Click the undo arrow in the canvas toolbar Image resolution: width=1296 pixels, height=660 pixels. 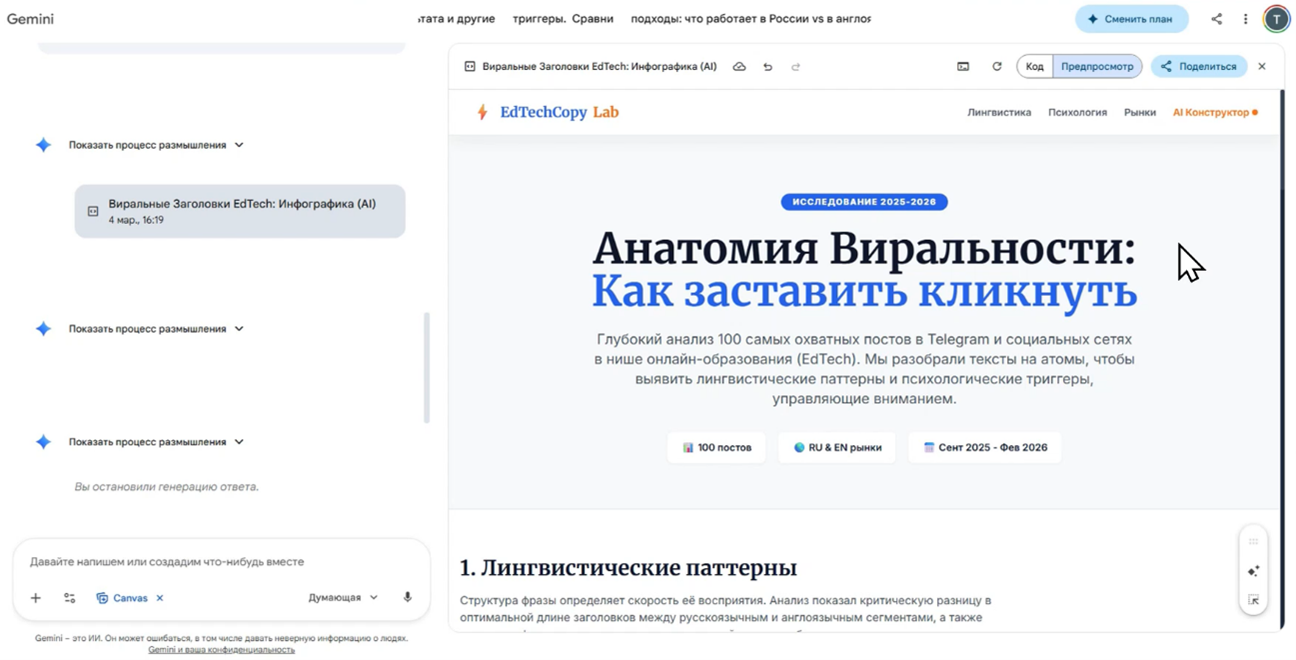[x=768, y=66]
